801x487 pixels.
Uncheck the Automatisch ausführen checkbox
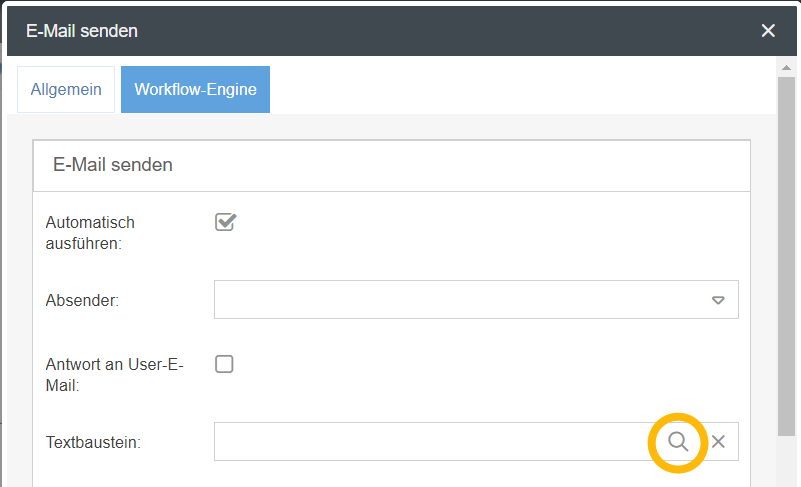pos(225,222)
